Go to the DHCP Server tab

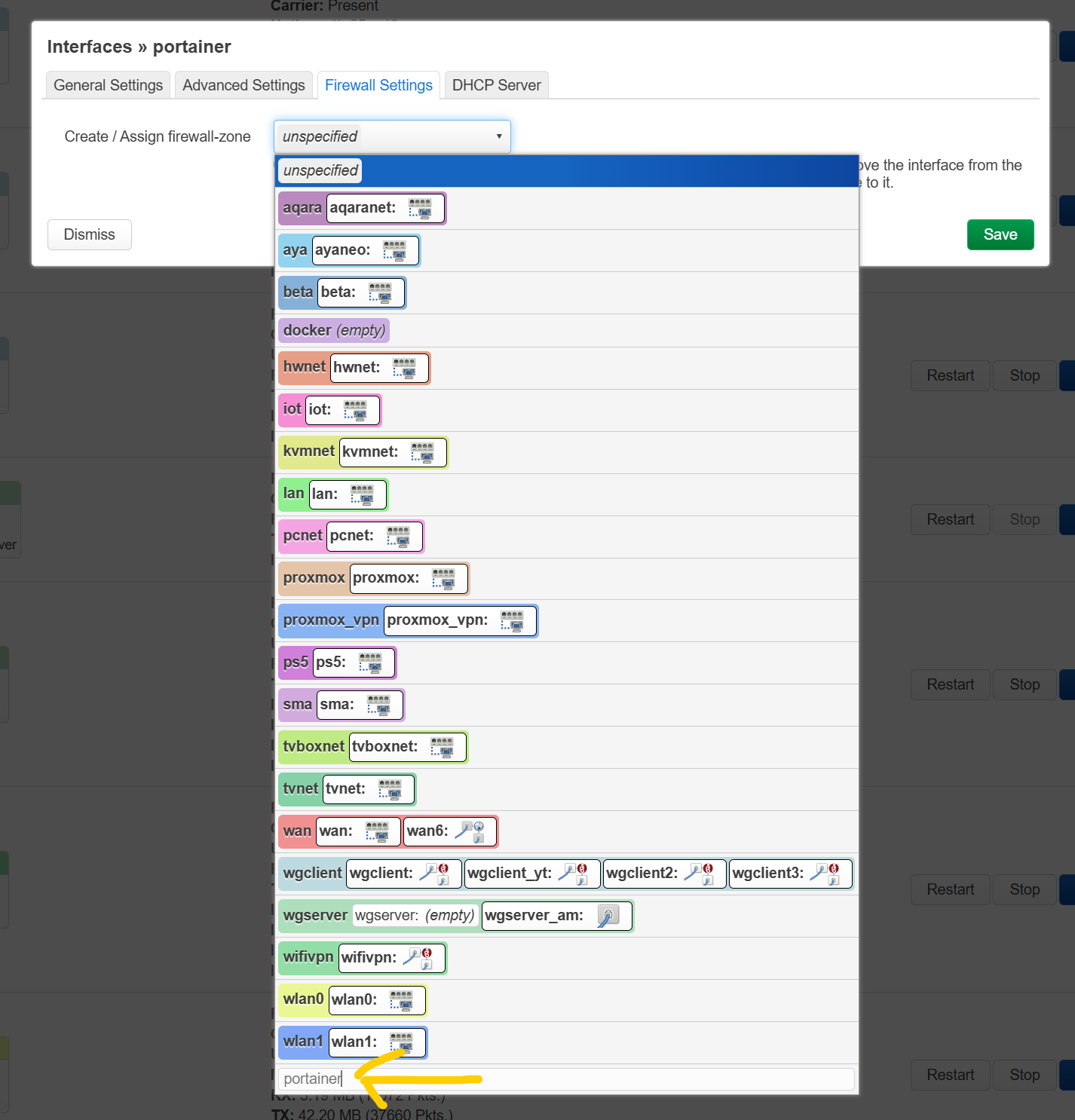pos(496,85)
